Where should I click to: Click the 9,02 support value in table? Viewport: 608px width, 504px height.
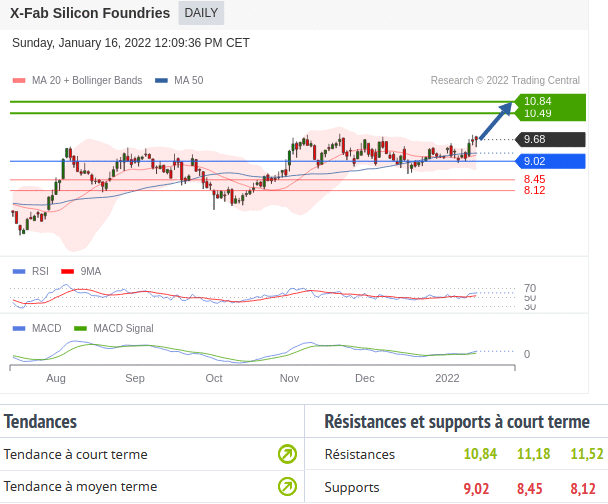pos(476,488)
